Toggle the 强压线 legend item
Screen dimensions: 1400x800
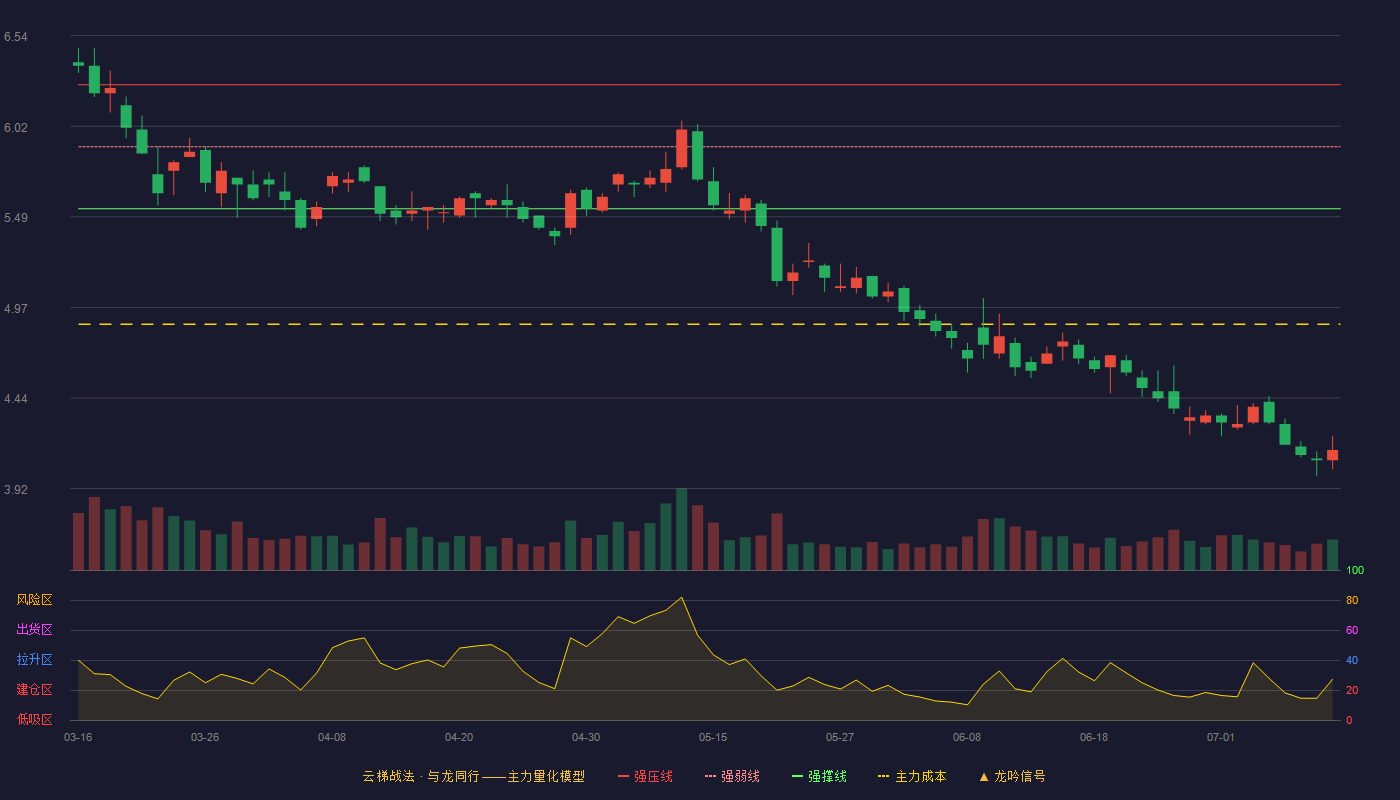(x=645, y=776)
